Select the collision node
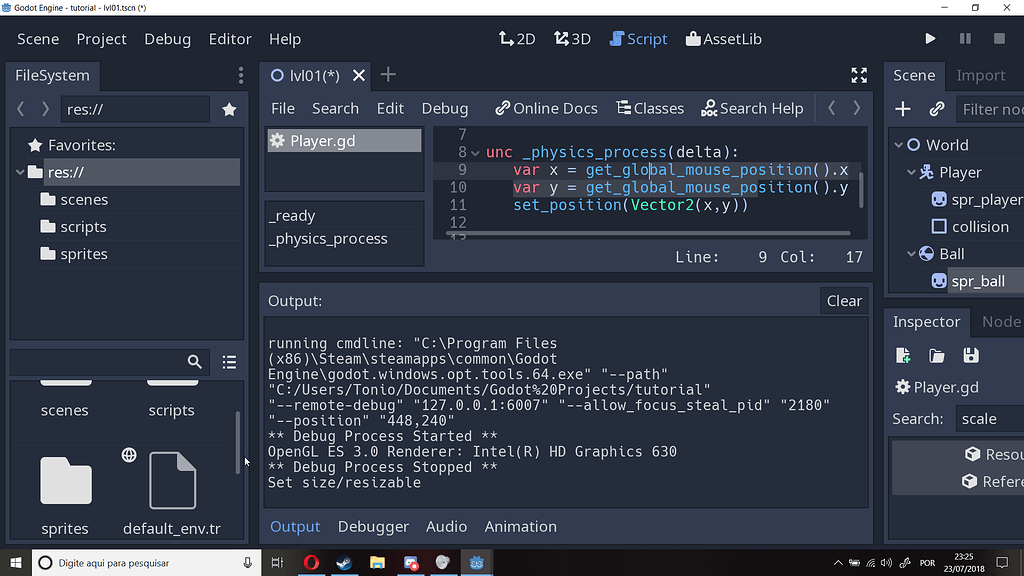Viewport: 1024px width, 576px height. [x=970, y=227]
